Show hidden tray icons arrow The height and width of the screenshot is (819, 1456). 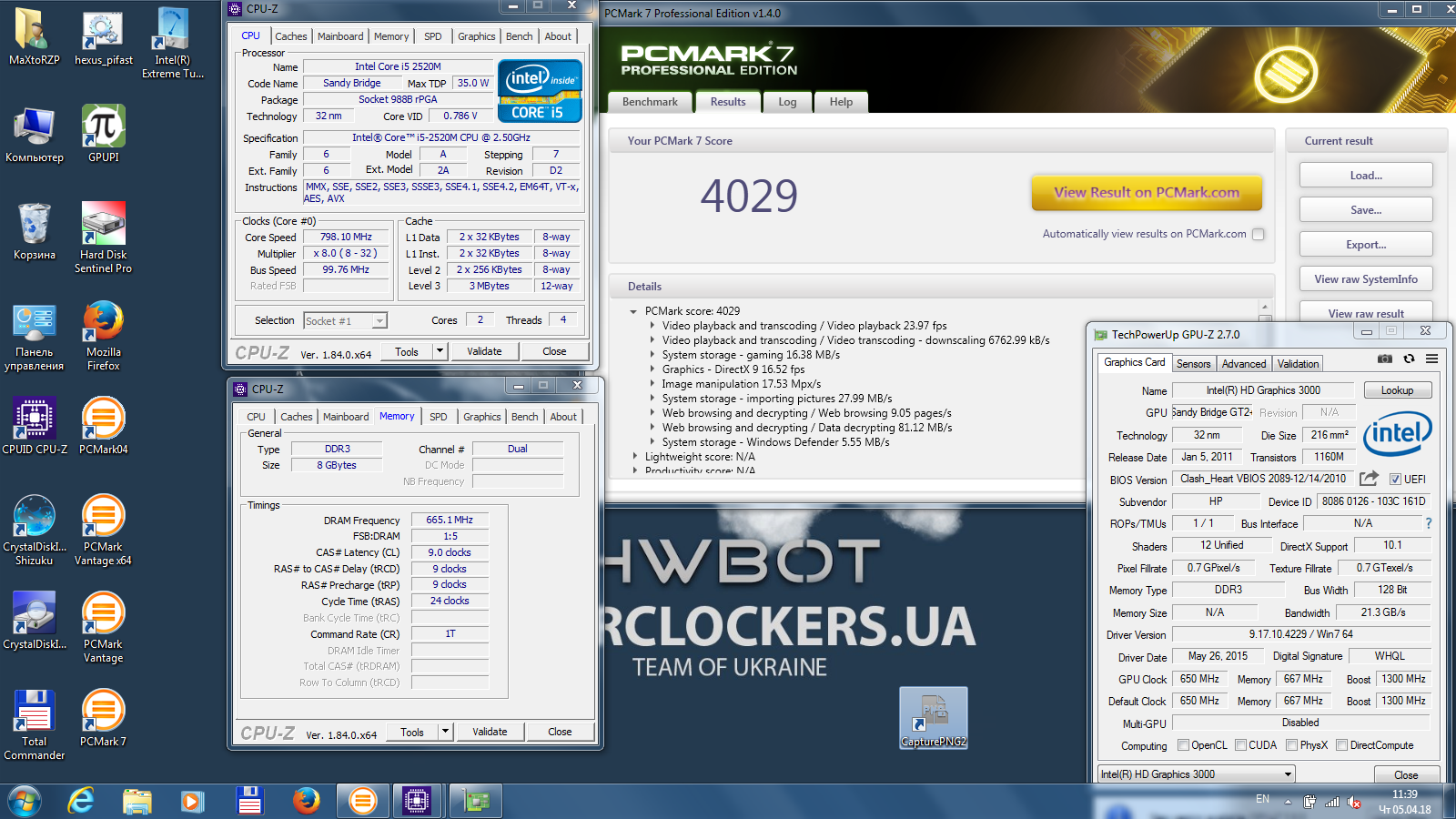1288,802
